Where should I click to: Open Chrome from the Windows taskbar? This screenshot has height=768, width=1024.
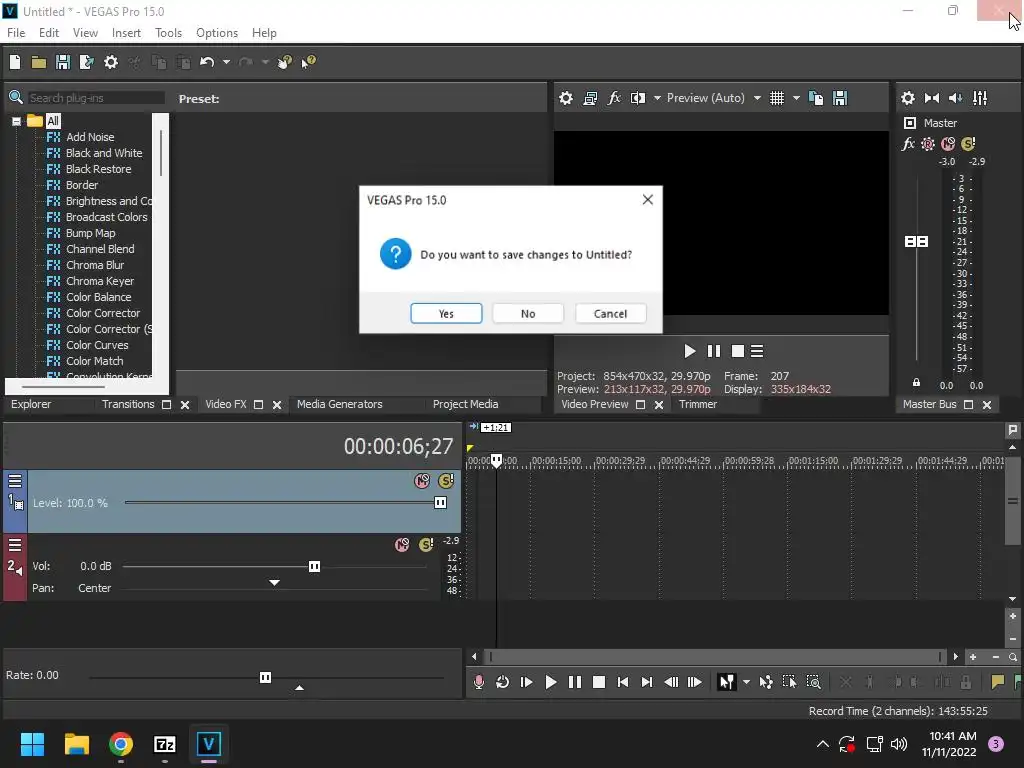pos(121,744)
